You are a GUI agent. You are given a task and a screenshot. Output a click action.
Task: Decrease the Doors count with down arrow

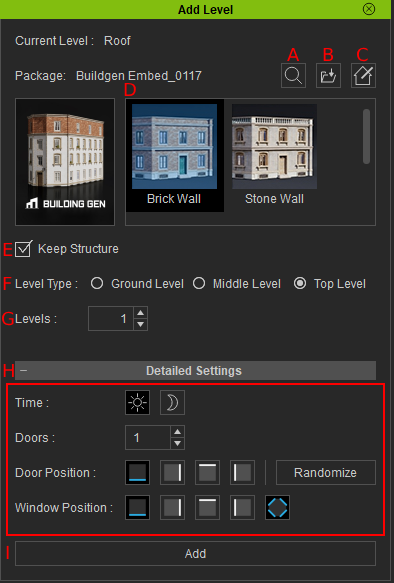pos(177,443)
